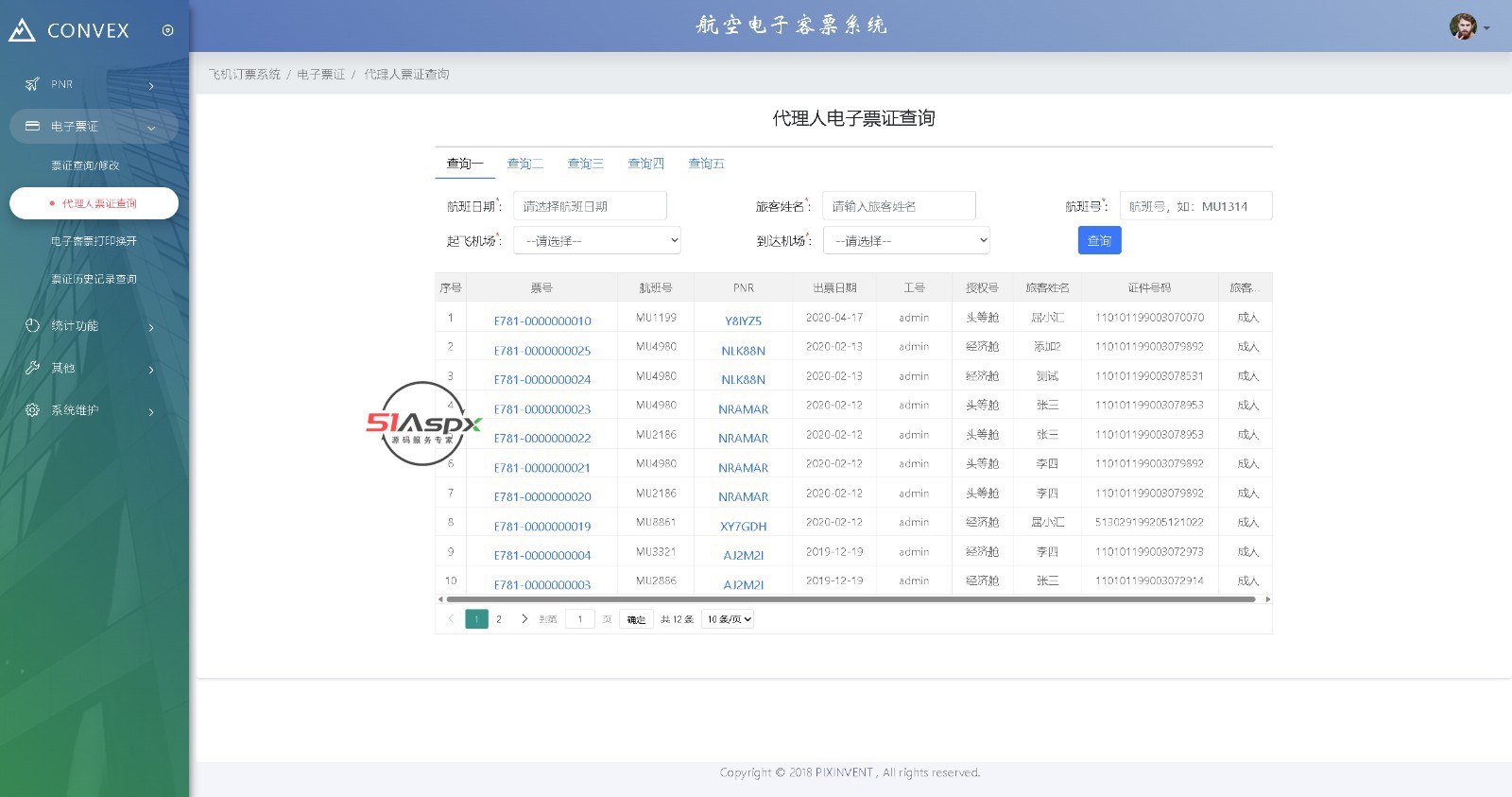Click the jump-to page number box
The image size is (1512, 797).
click(x=580, y=619)
